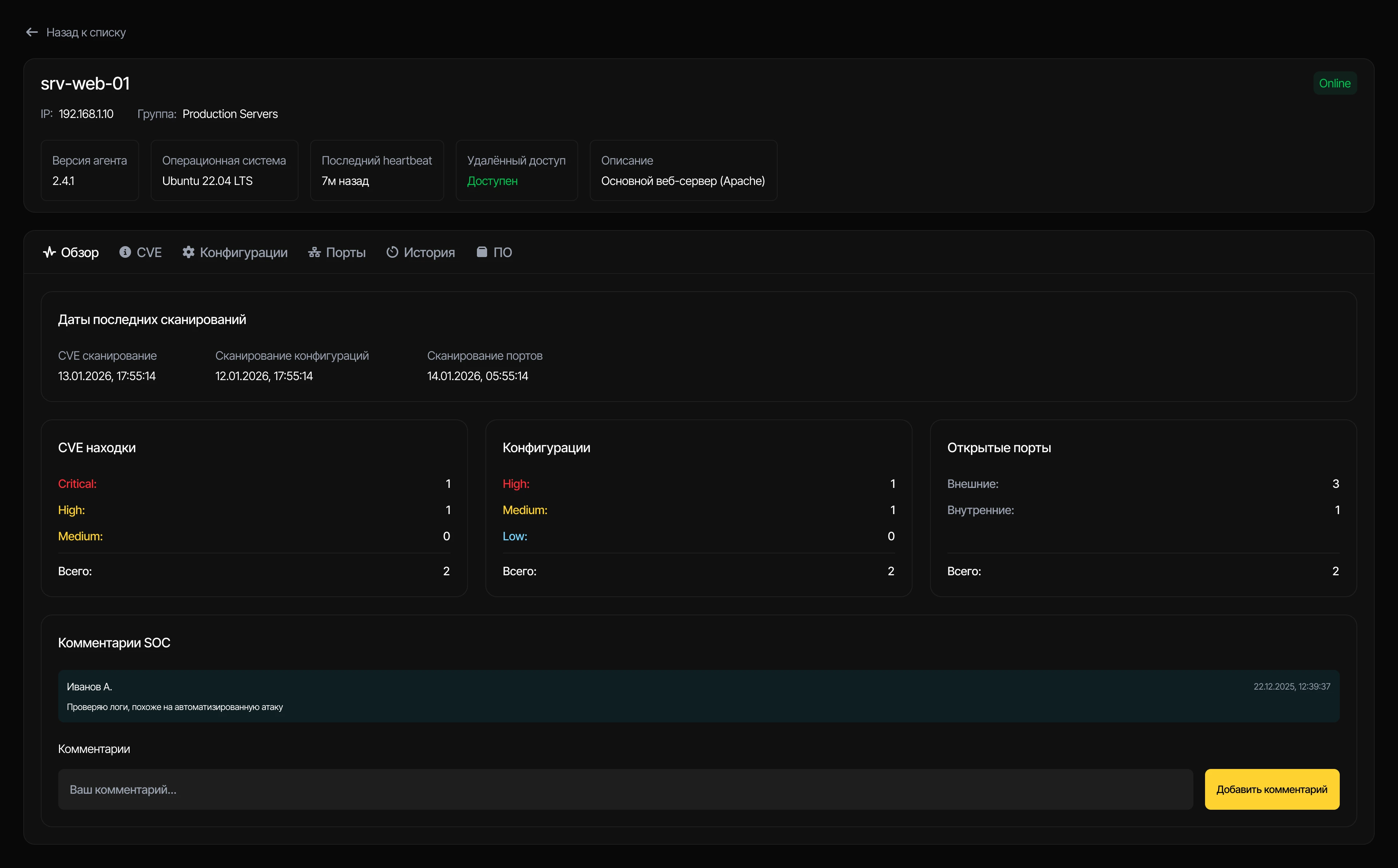Click the Последний heartbeat label

pos(377,161)
